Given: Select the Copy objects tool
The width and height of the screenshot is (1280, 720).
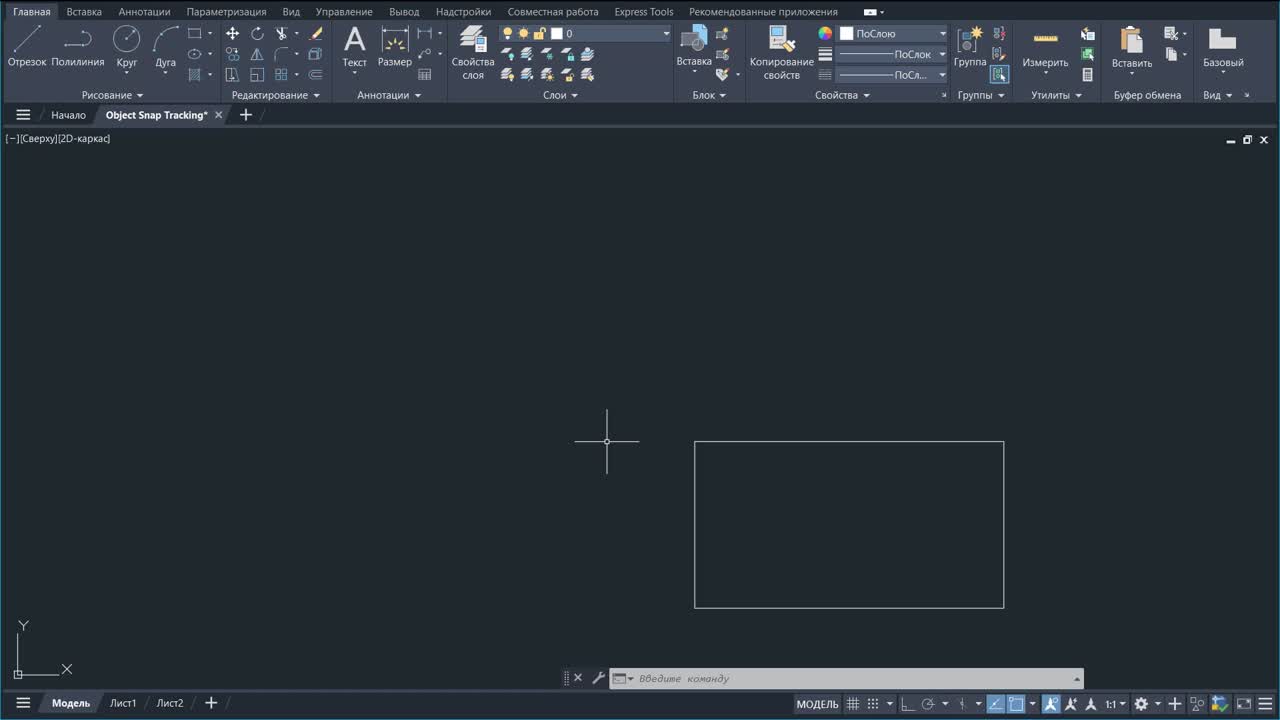Looking at the screenshot, I should [232, 54].
